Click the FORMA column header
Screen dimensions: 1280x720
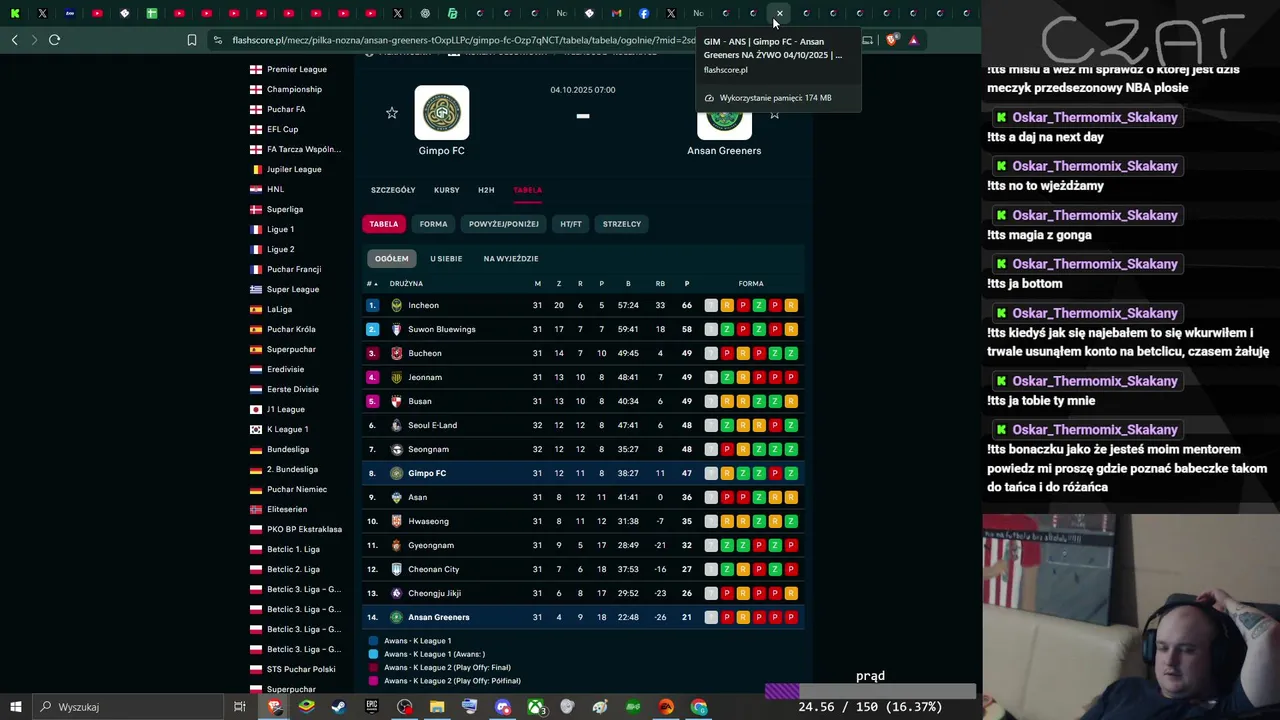[751, 284]
